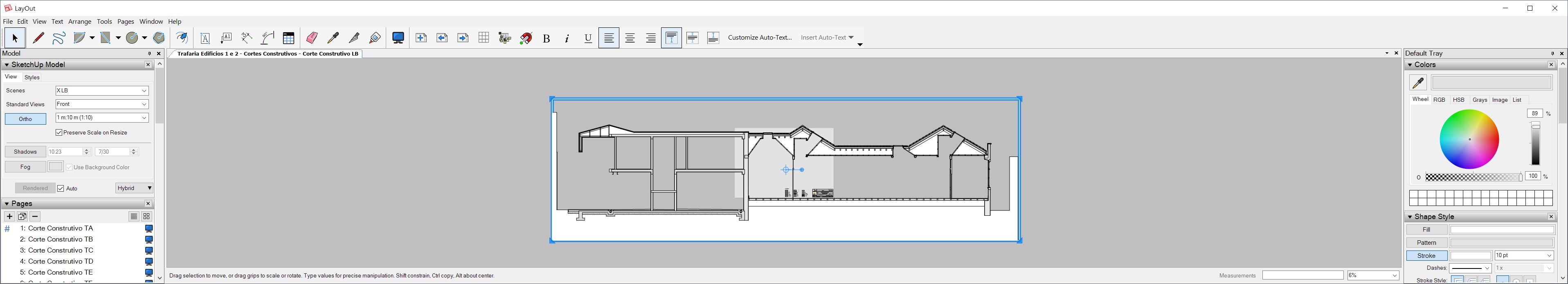Click the Shadows button
This screenshot has width=1568, height=284.
tap(25, 152)
